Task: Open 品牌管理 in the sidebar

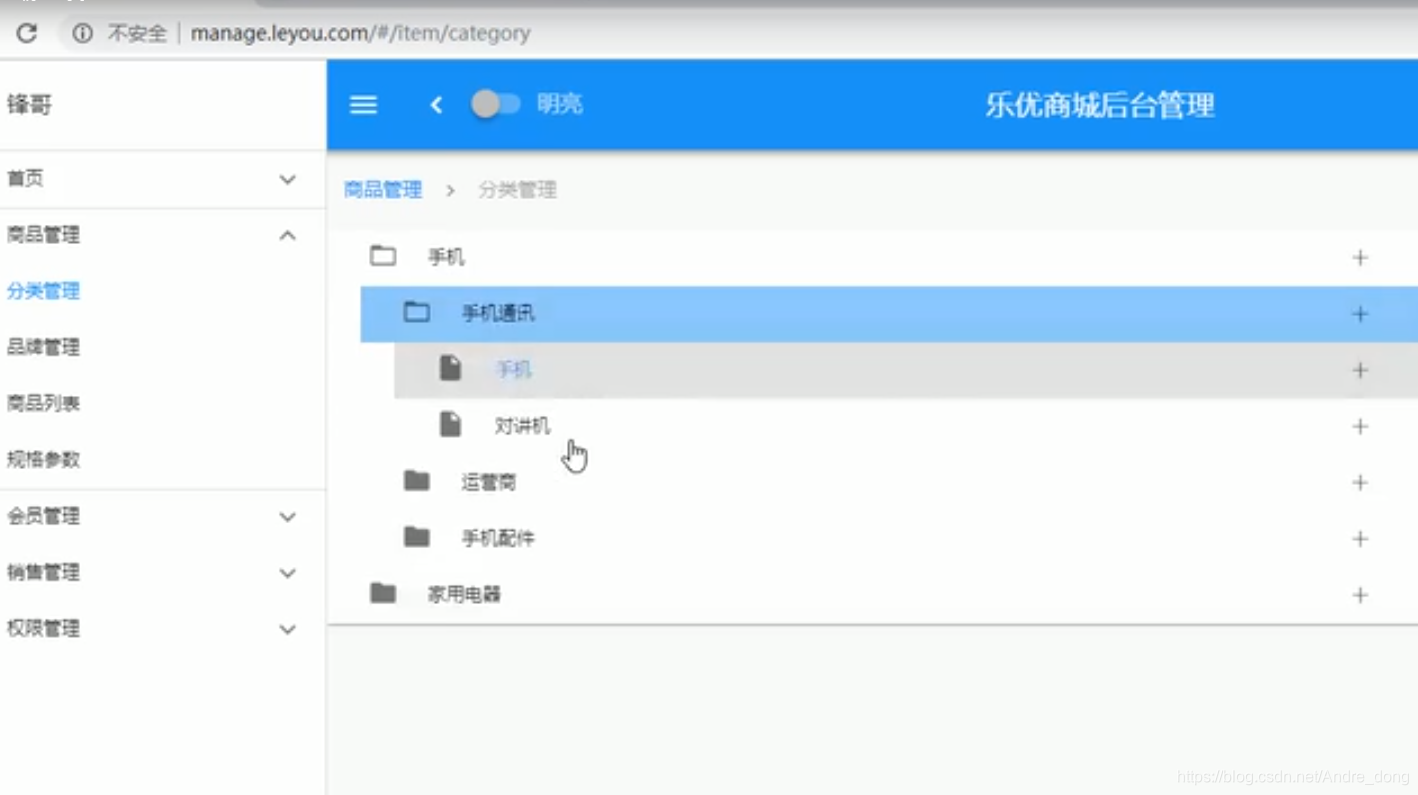Action: 43,347
